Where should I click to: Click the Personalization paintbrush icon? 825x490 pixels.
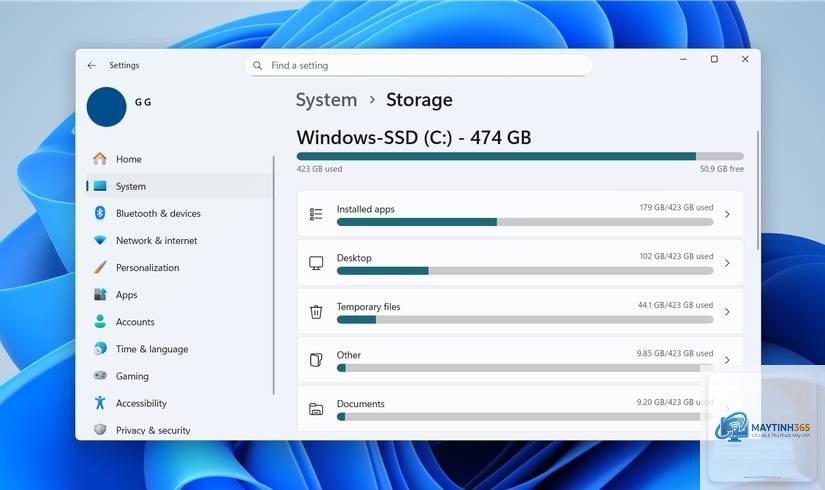tap(100, 267)
